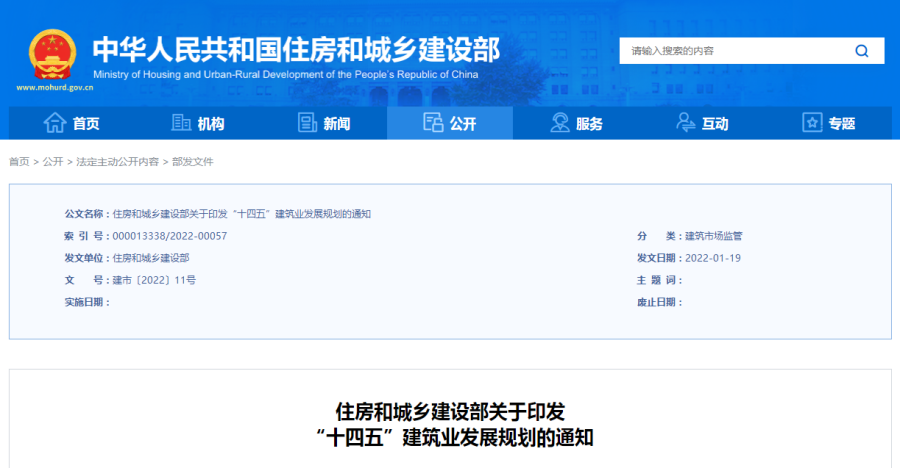The image size is (900, 468).
Task: Go to 公开 in the breadcrumb
Action: tap(53, 162)
